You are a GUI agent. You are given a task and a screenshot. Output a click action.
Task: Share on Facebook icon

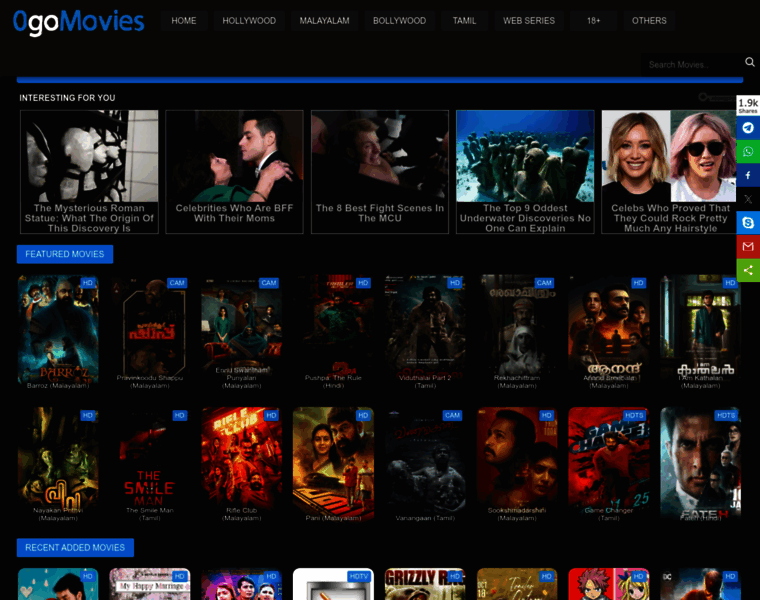pos(748,175)
